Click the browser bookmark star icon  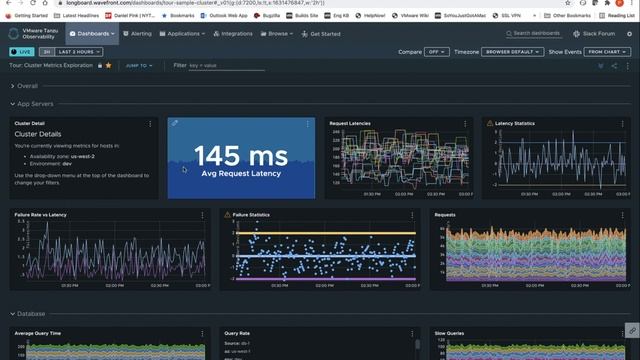(568, 3)
